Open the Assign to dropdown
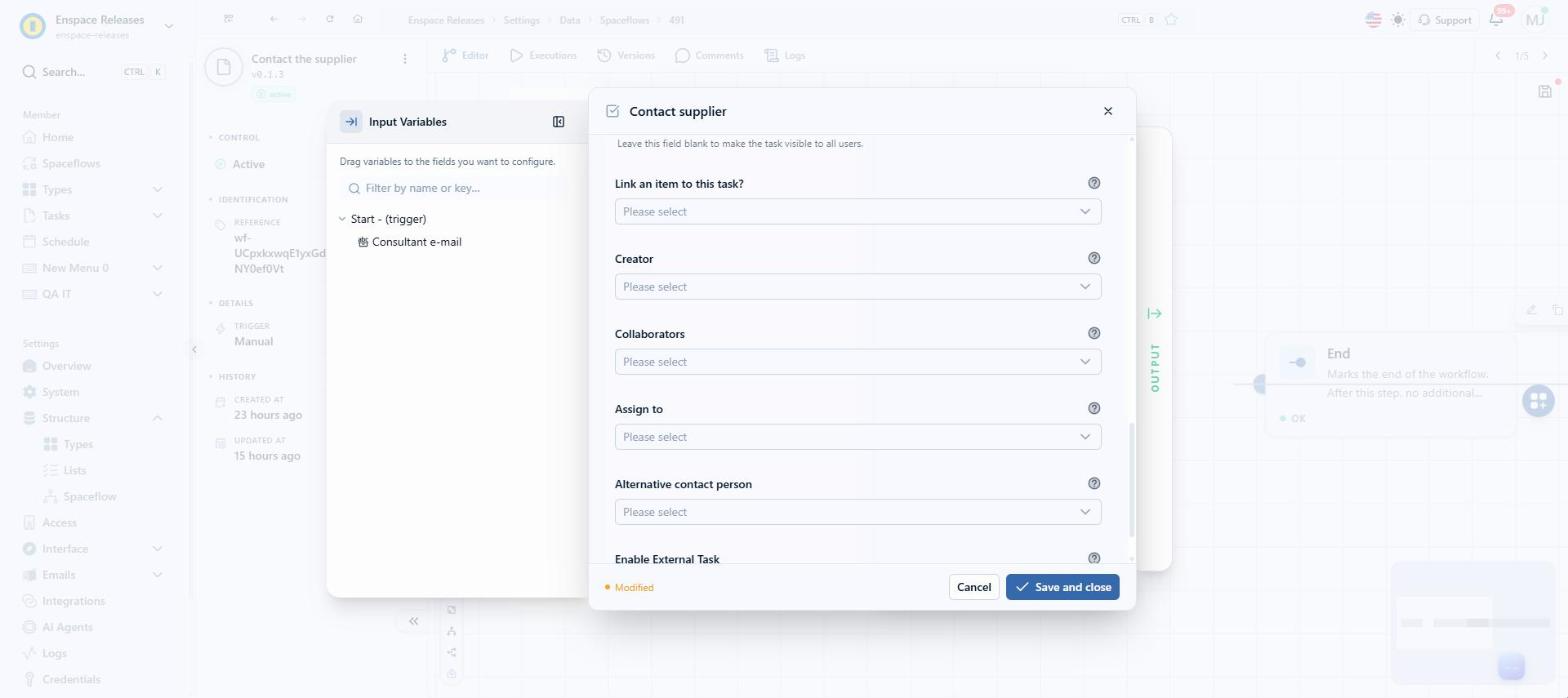 click(858, 436)
